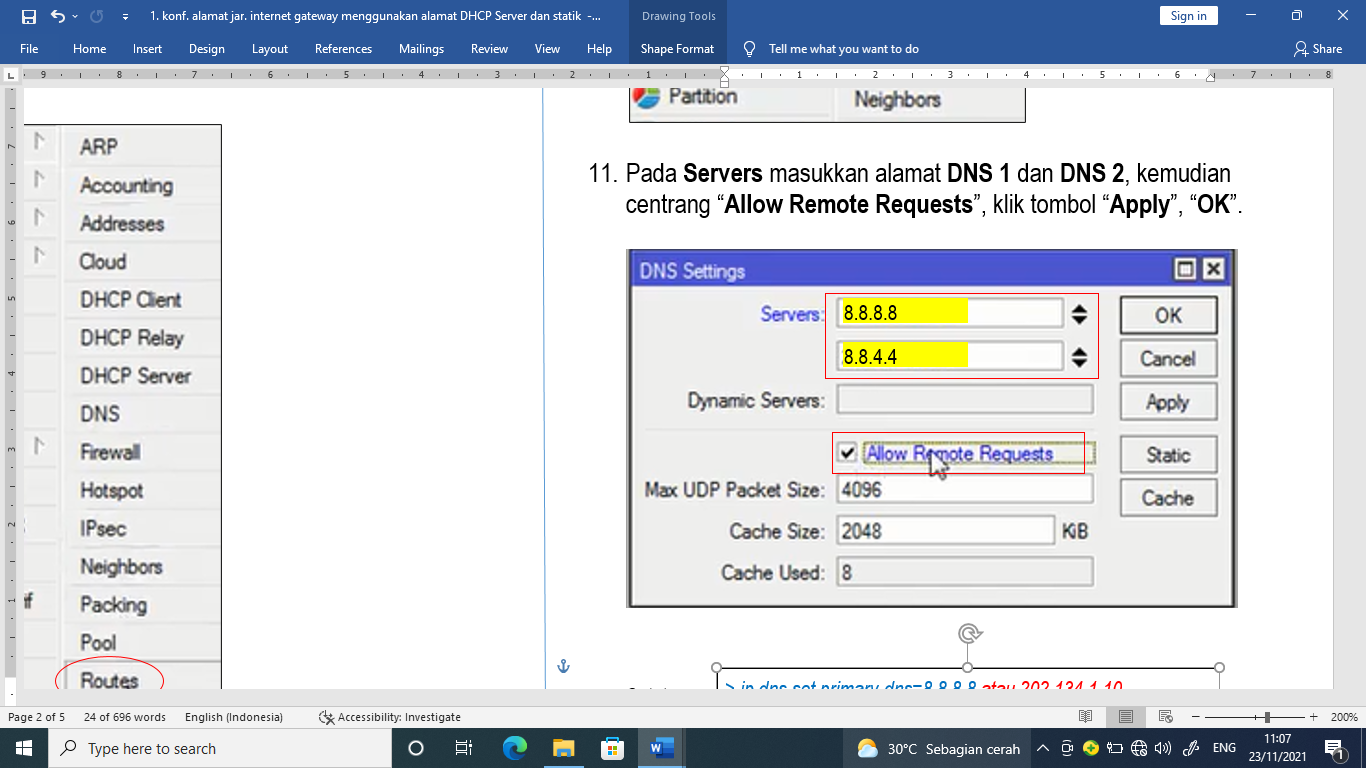The width and height of the screenshot is (1366, 768).
Task: Toggle the Allow Remote Requests checkbox
Action: 848,453
